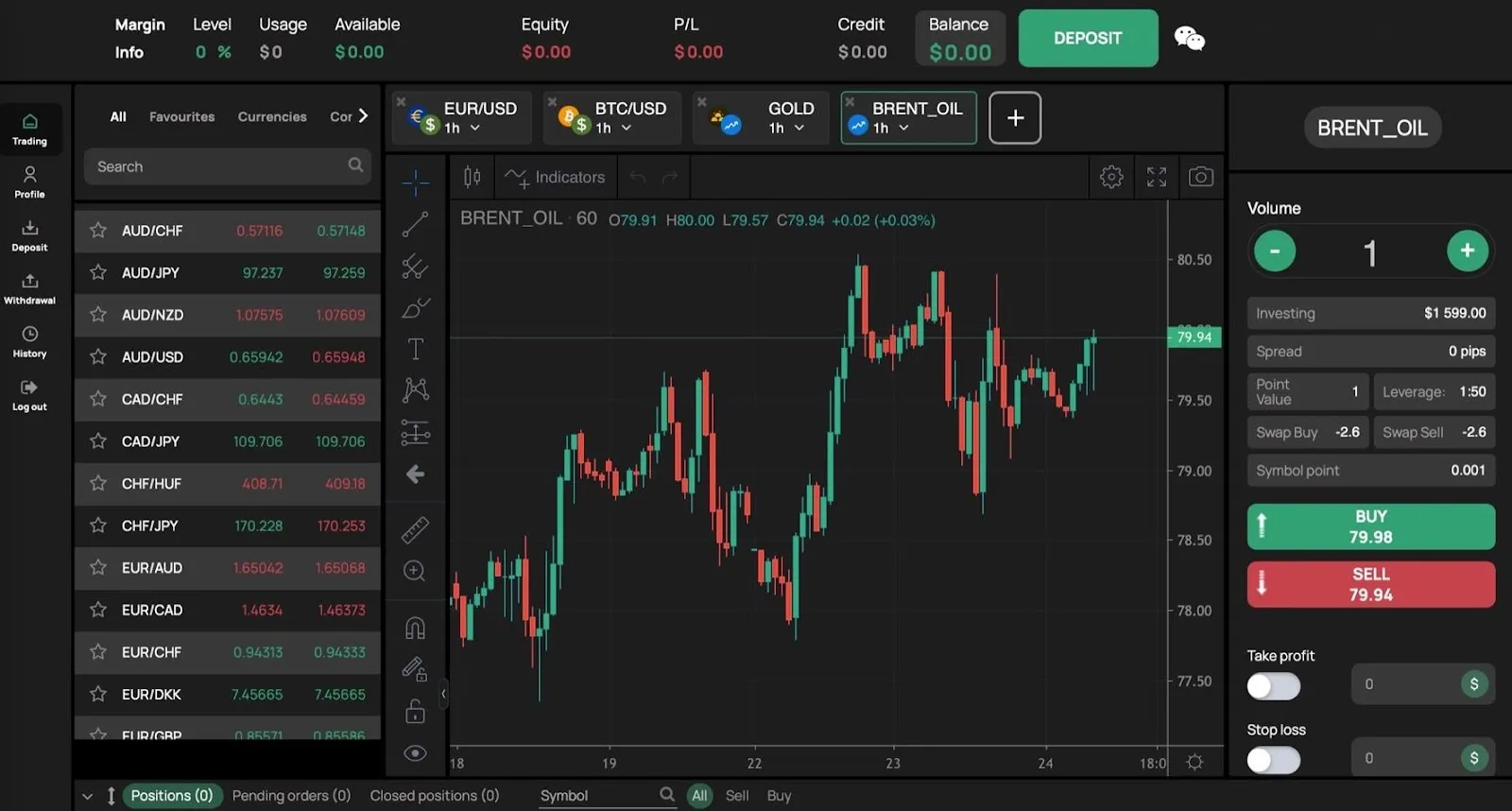The width and height of the screenshot is (1512, 811).
Task: Select the zoom-in tool
Action: click(415, 571)
